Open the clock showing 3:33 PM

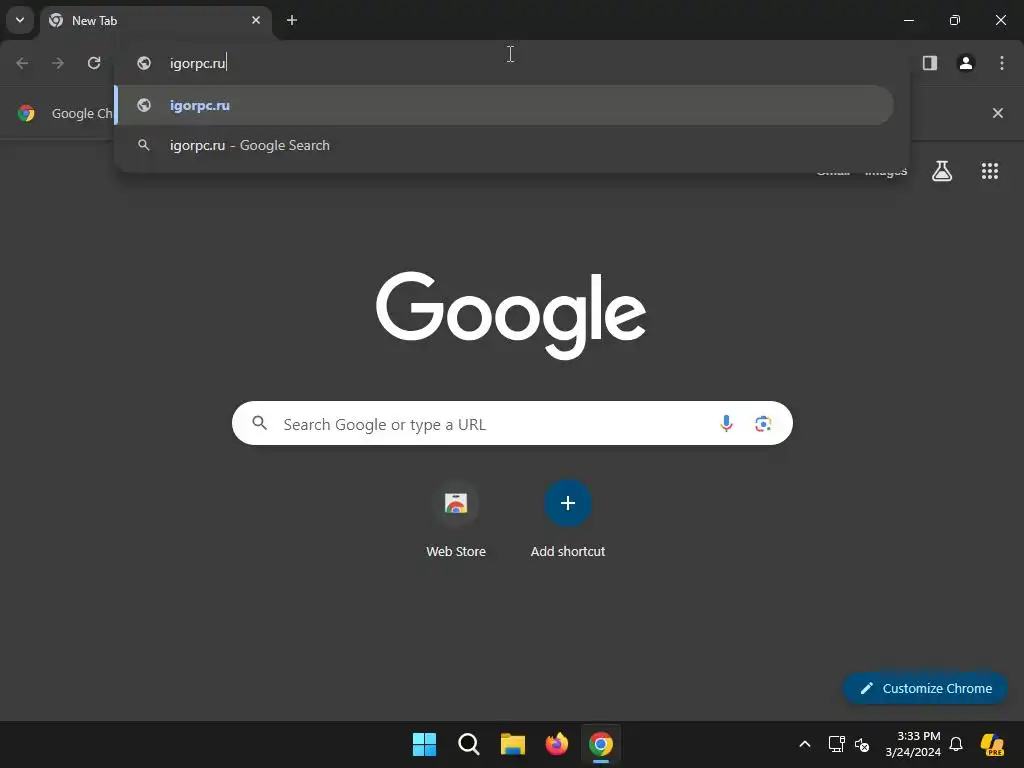tap(913, 744)
